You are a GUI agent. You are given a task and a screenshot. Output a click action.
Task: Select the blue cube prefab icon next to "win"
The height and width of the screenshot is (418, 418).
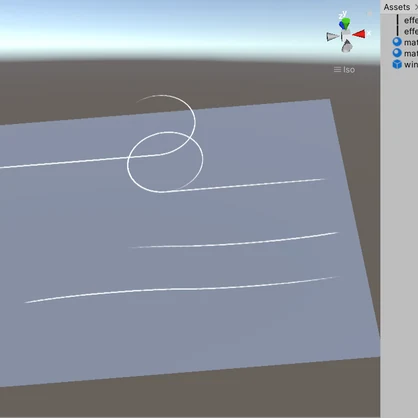tap(397, 64)
